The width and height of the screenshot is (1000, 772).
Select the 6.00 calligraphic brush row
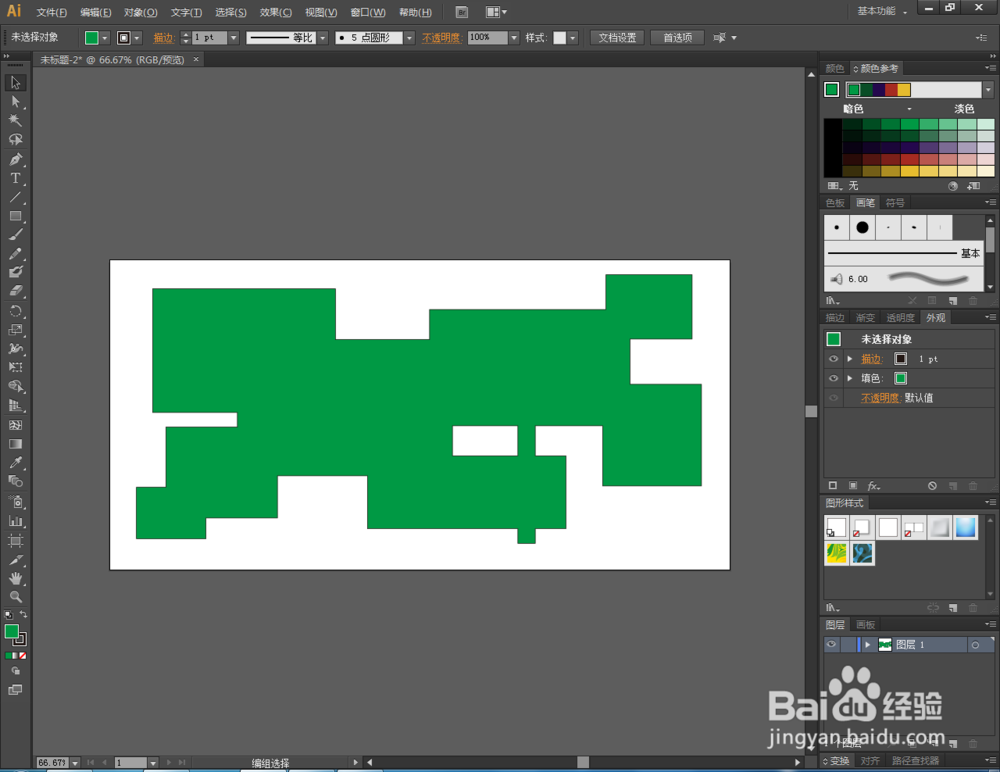pyautogui.click(x=905, y=279)
